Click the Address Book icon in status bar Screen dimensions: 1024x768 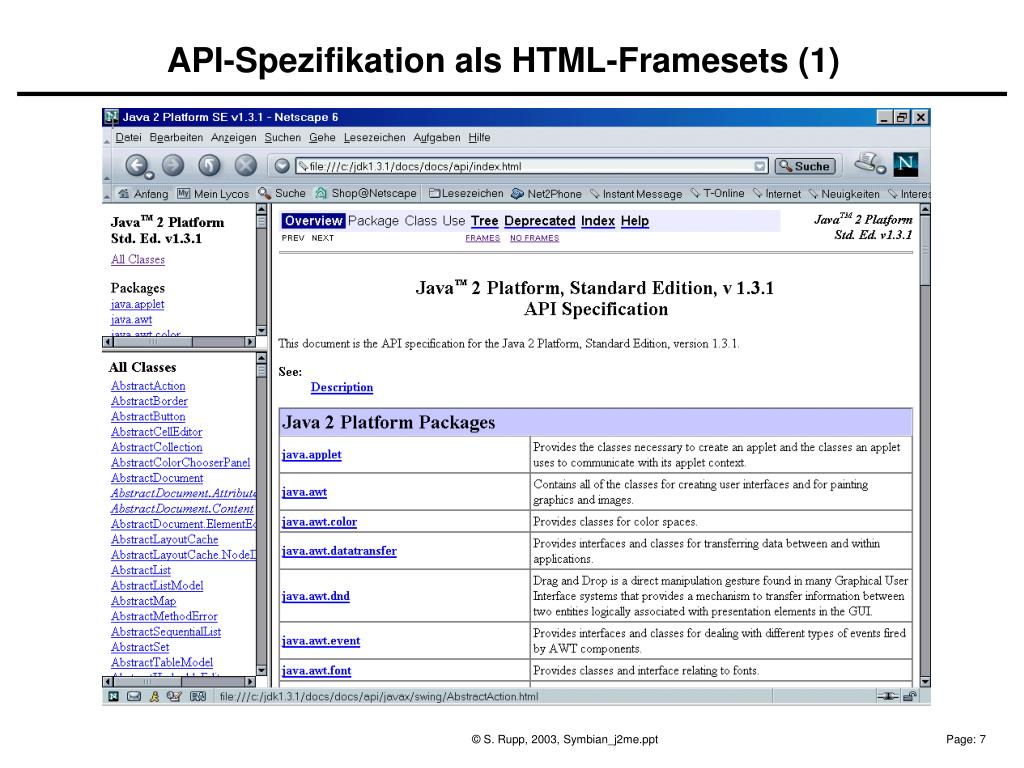[x=198, y=697]
